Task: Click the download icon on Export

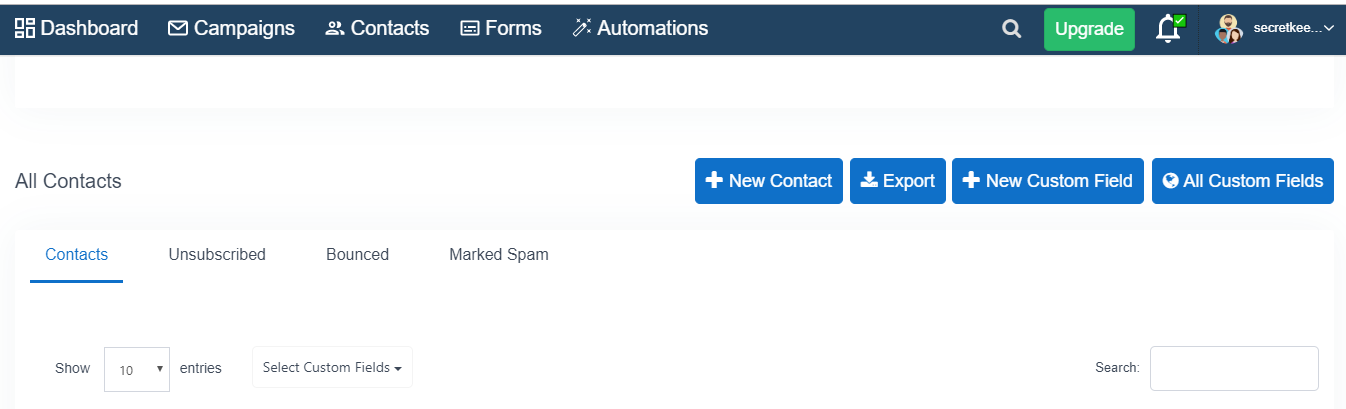Action: coord(869,180)
